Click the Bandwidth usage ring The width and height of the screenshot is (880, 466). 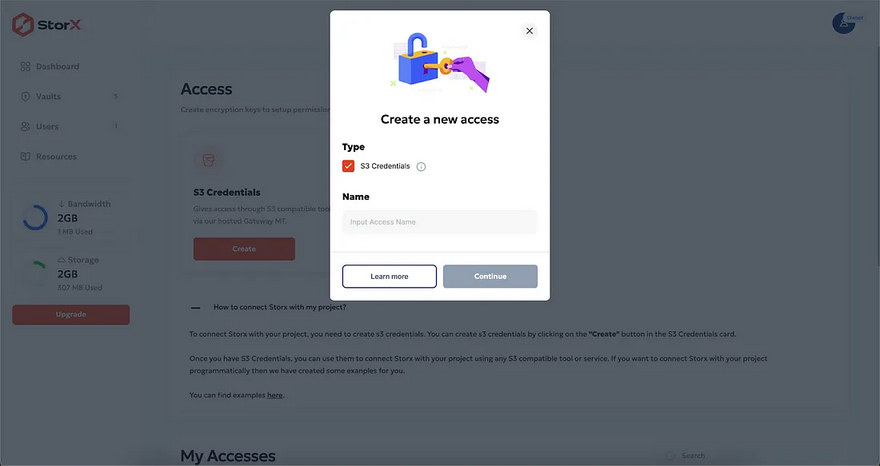(x=34, y=217)
